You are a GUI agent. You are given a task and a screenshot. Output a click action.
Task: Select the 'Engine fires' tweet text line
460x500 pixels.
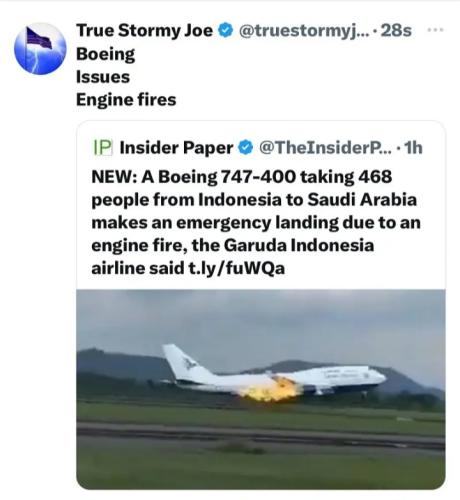pyautogui.click(x=126, y=100)
